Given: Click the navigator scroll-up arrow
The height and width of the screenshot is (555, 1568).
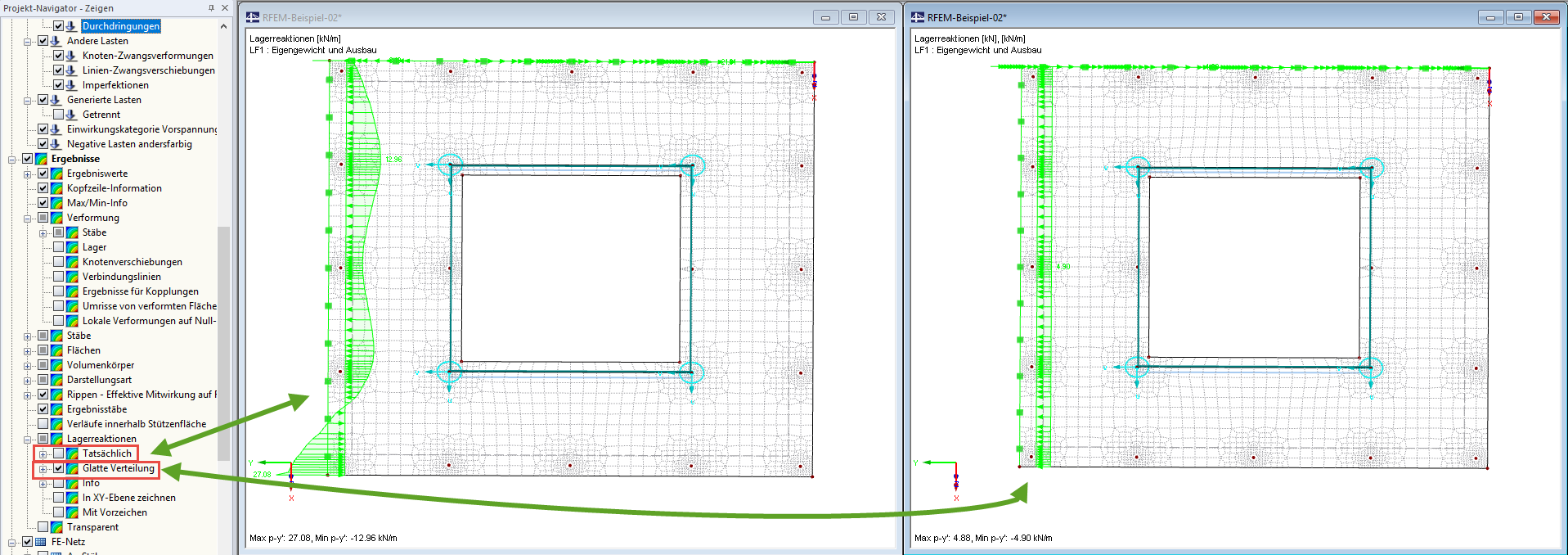Looking at the screenshot, I should pos(223,26).
